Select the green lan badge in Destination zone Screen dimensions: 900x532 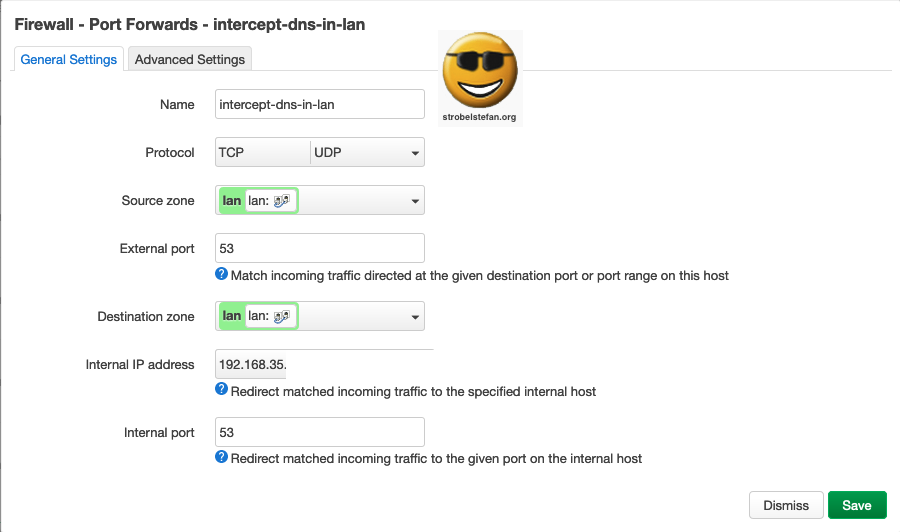tap(232, 316)
